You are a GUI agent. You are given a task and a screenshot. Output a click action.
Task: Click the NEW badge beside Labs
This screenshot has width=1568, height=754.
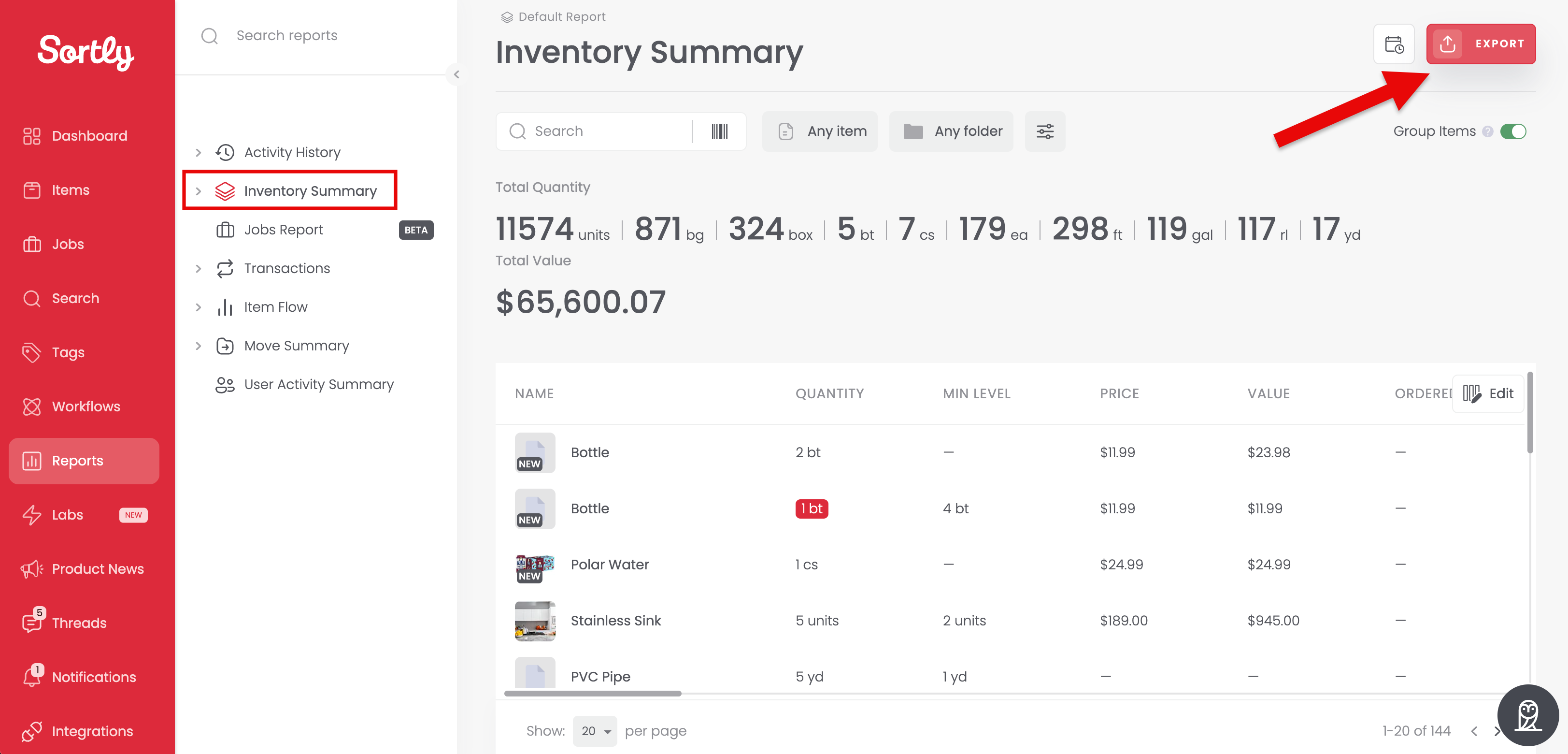pos(133,515)
